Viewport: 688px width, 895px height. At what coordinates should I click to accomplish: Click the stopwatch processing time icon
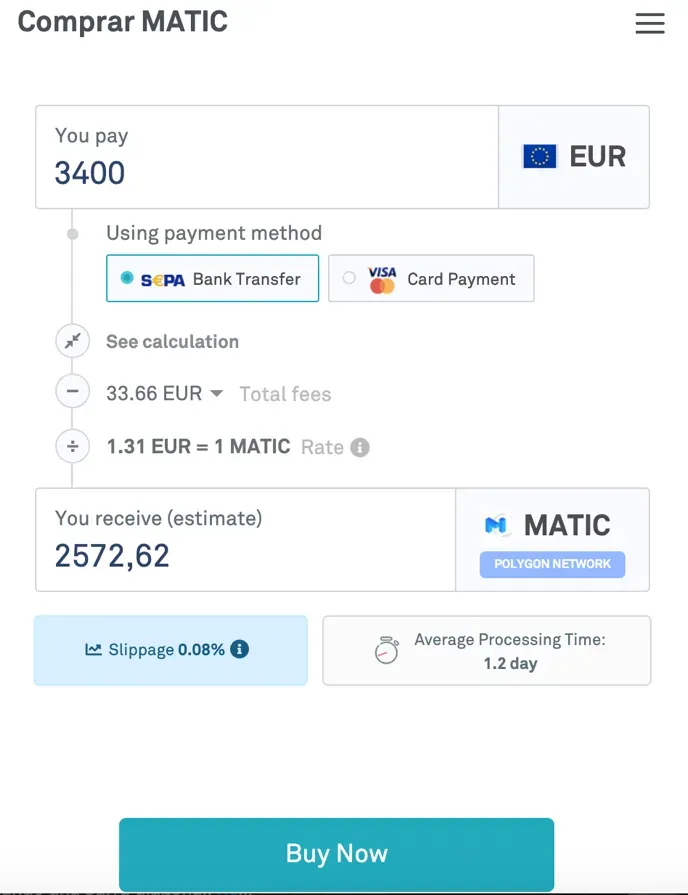click(x=387, y=650)
